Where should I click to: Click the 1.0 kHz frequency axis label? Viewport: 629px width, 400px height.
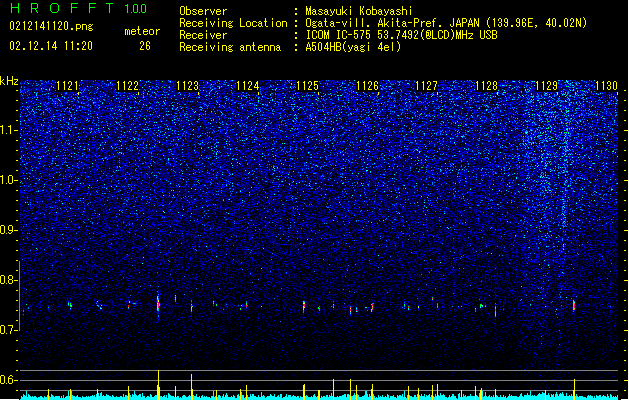(x=8, y=180)
